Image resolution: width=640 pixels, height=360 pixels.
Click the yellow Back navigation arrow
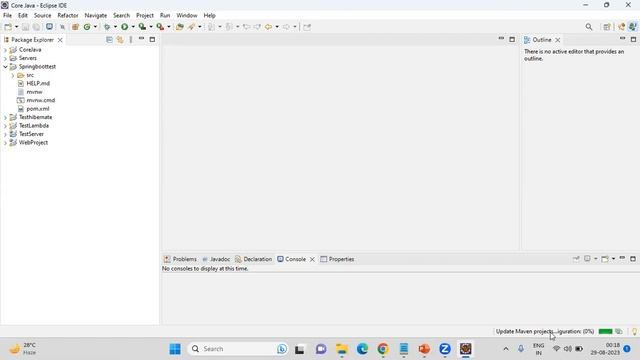point(268,27)
